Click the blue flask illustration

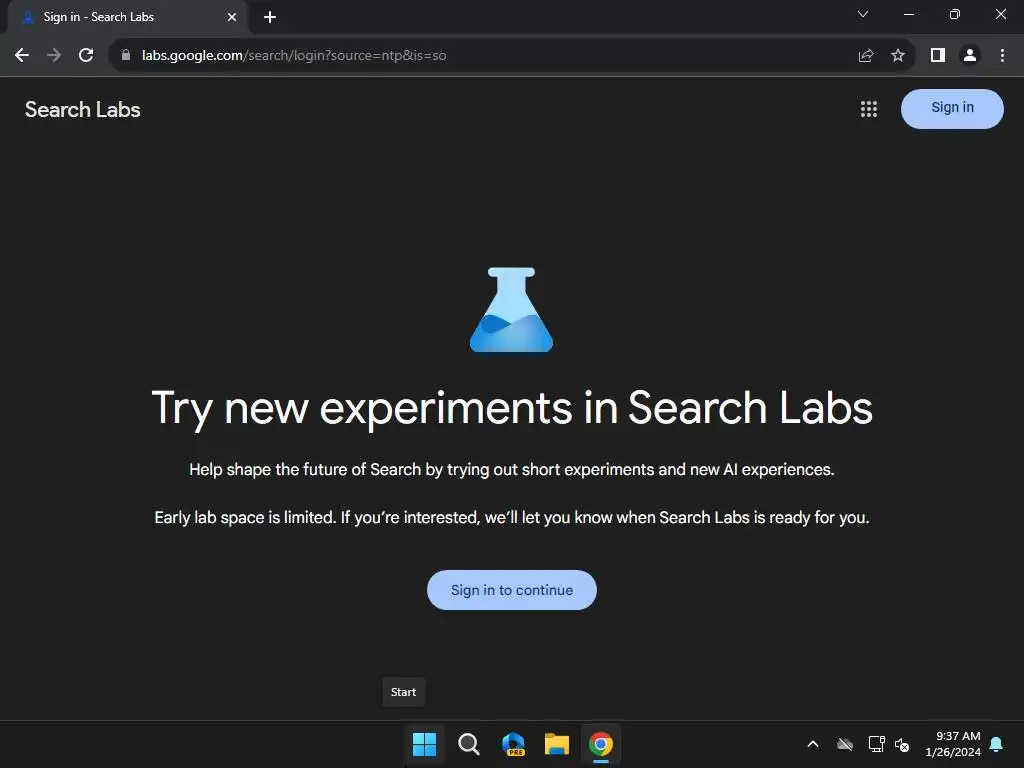click(x=511, y=310)
